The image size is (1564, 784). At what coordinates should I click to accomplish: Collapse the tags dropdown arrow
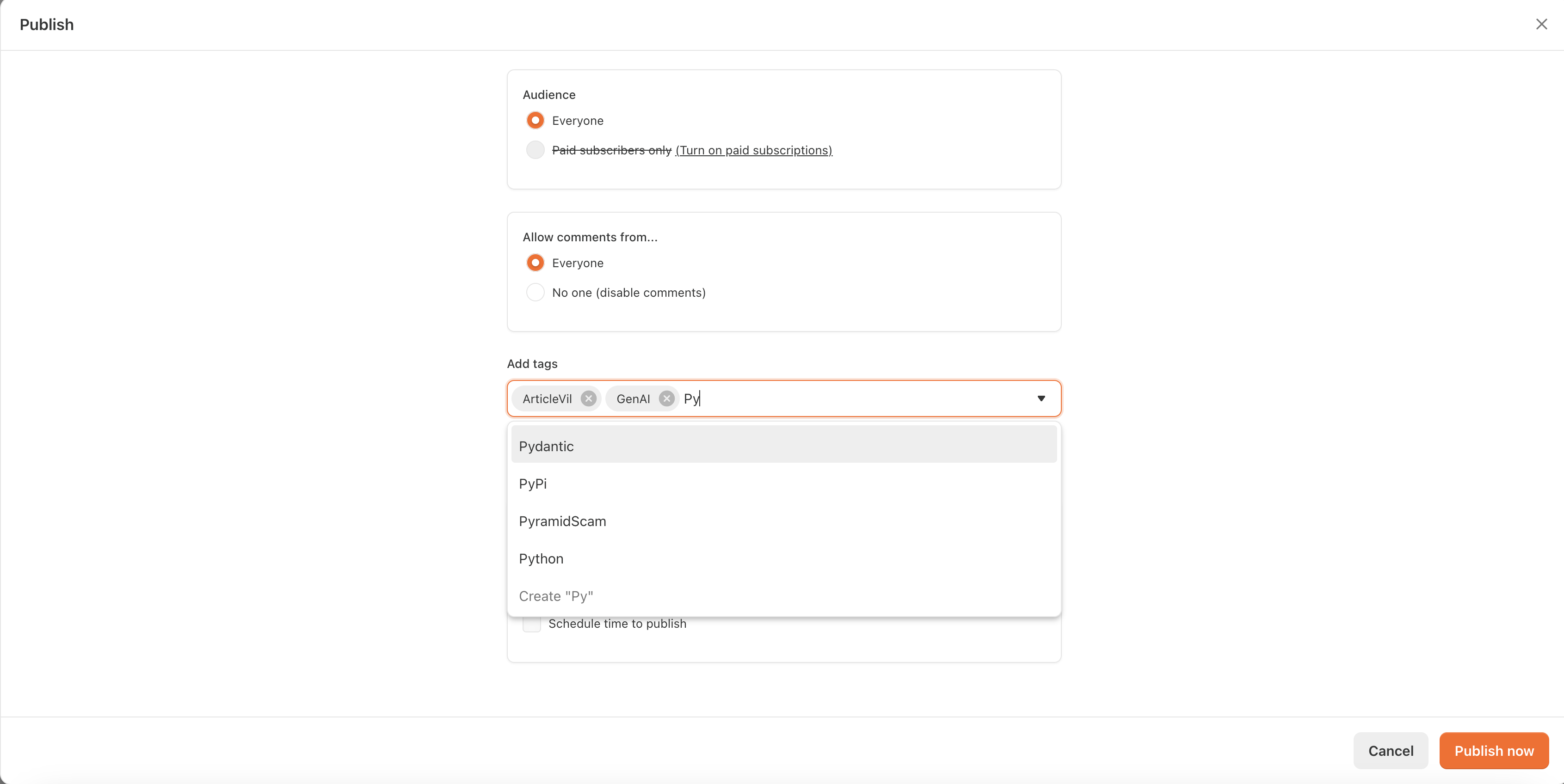coord(1041,398)
